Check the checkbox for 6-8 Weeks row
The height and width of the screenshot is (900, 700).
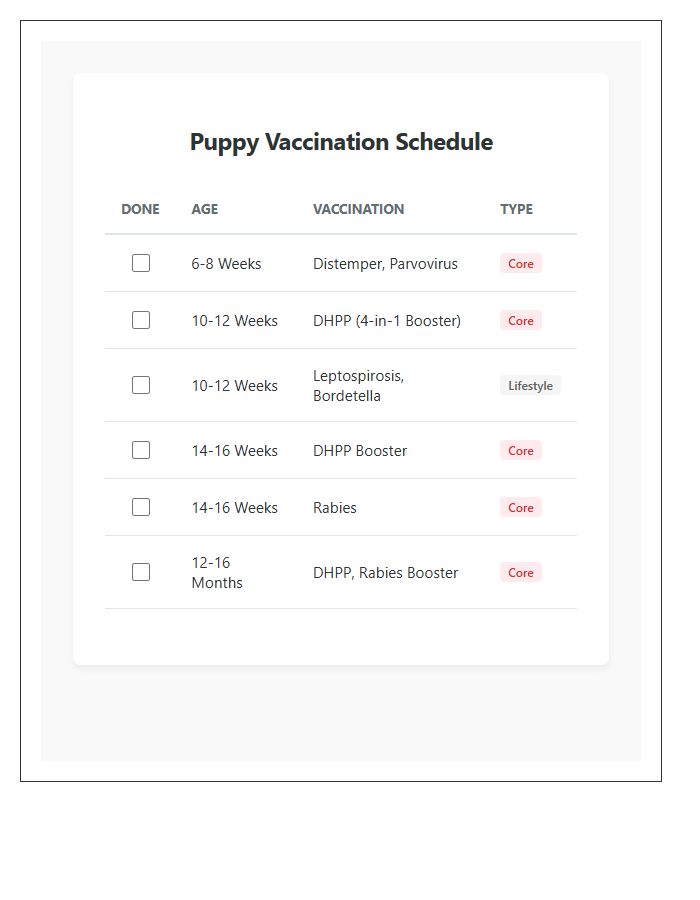(140, 263)
